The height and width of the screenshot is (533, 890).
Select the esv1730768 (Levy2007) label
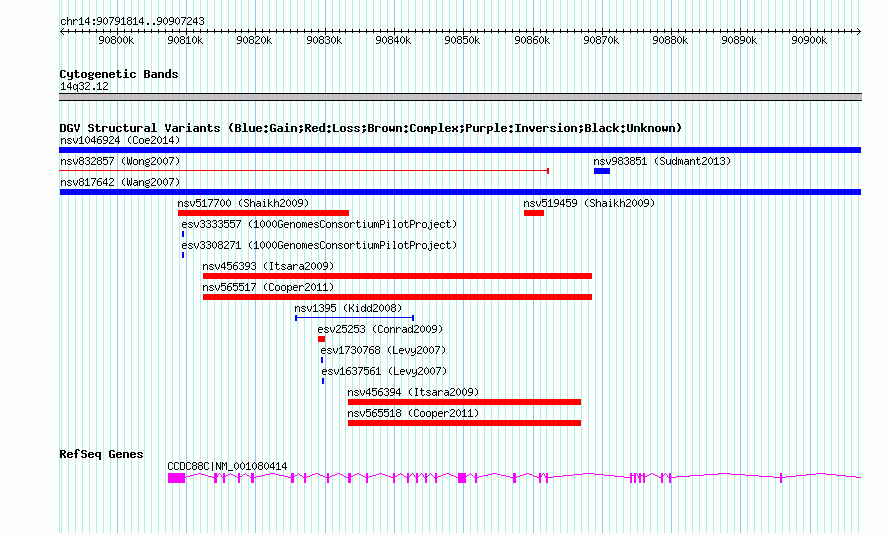(383, 350)
